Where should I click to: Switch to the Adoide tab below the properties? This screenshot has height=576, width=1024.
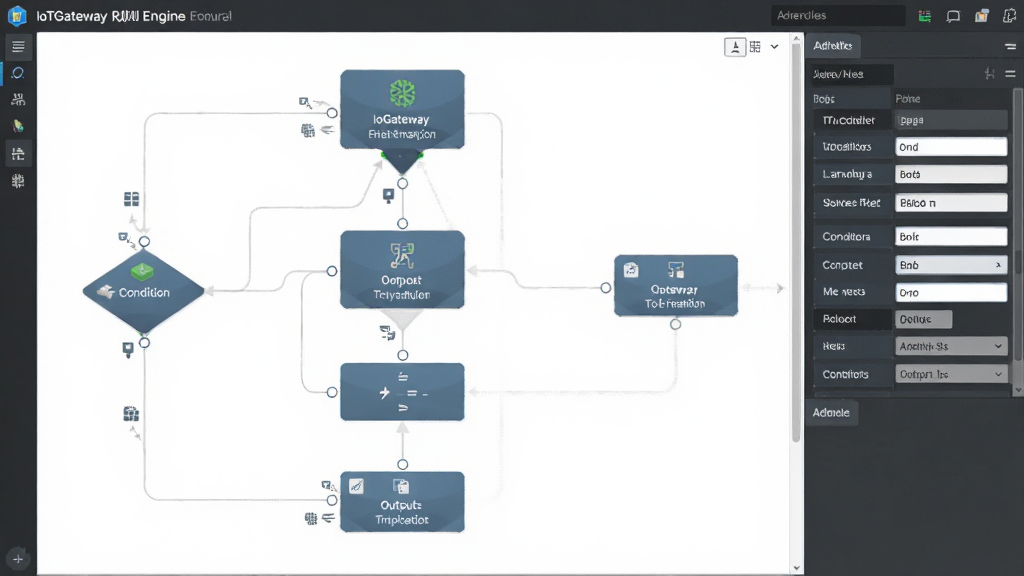pyautogui.click(x=831, y=413)
